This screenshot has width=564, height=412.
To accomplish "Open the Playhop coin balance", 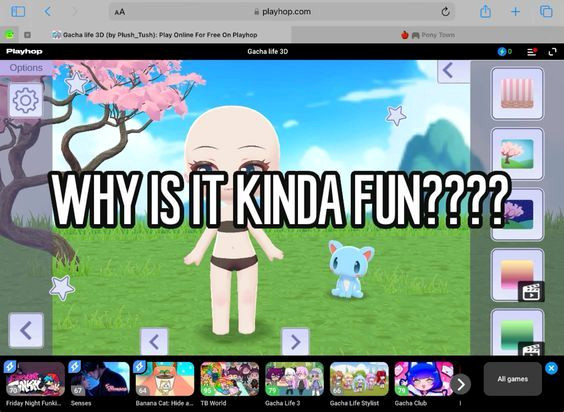I will [505, 52].
